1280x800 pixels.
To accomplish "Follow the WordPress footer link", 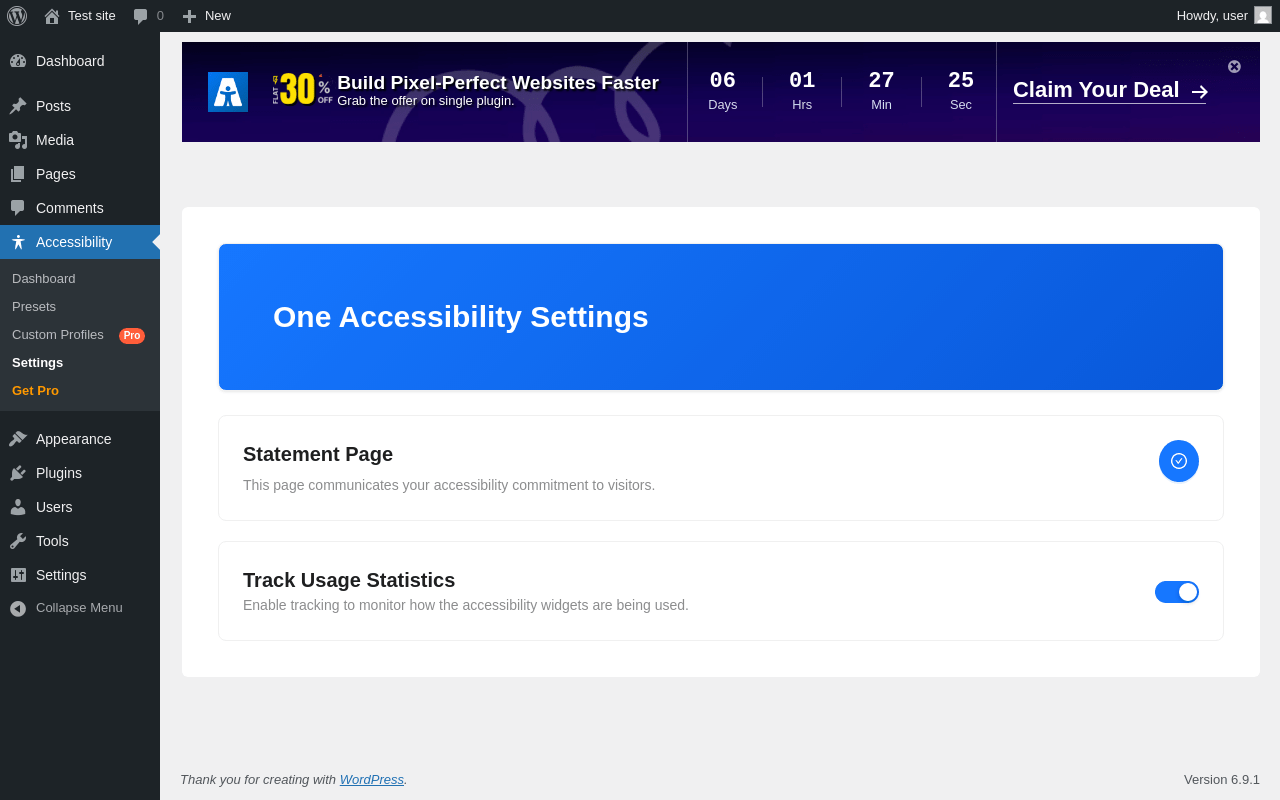I will click(x=372, y=779).
